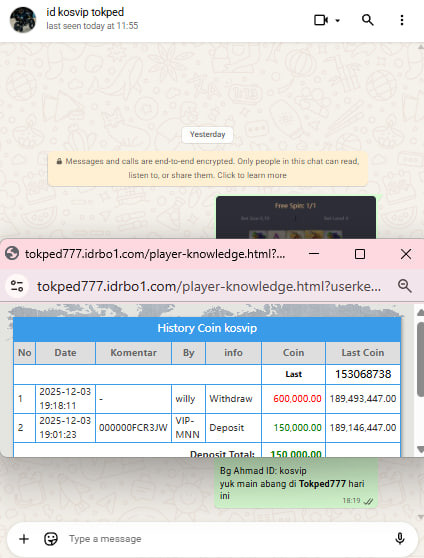The image size is (424, 558).
Task: Click the Coin column header
Action: tap(293, 353)
